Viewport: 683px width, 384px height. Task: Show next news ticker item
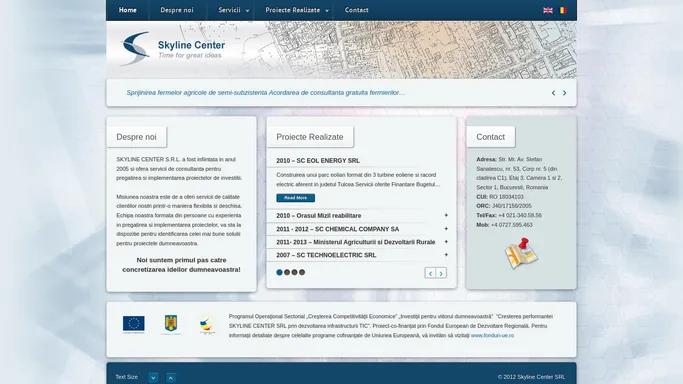(565, 93)
